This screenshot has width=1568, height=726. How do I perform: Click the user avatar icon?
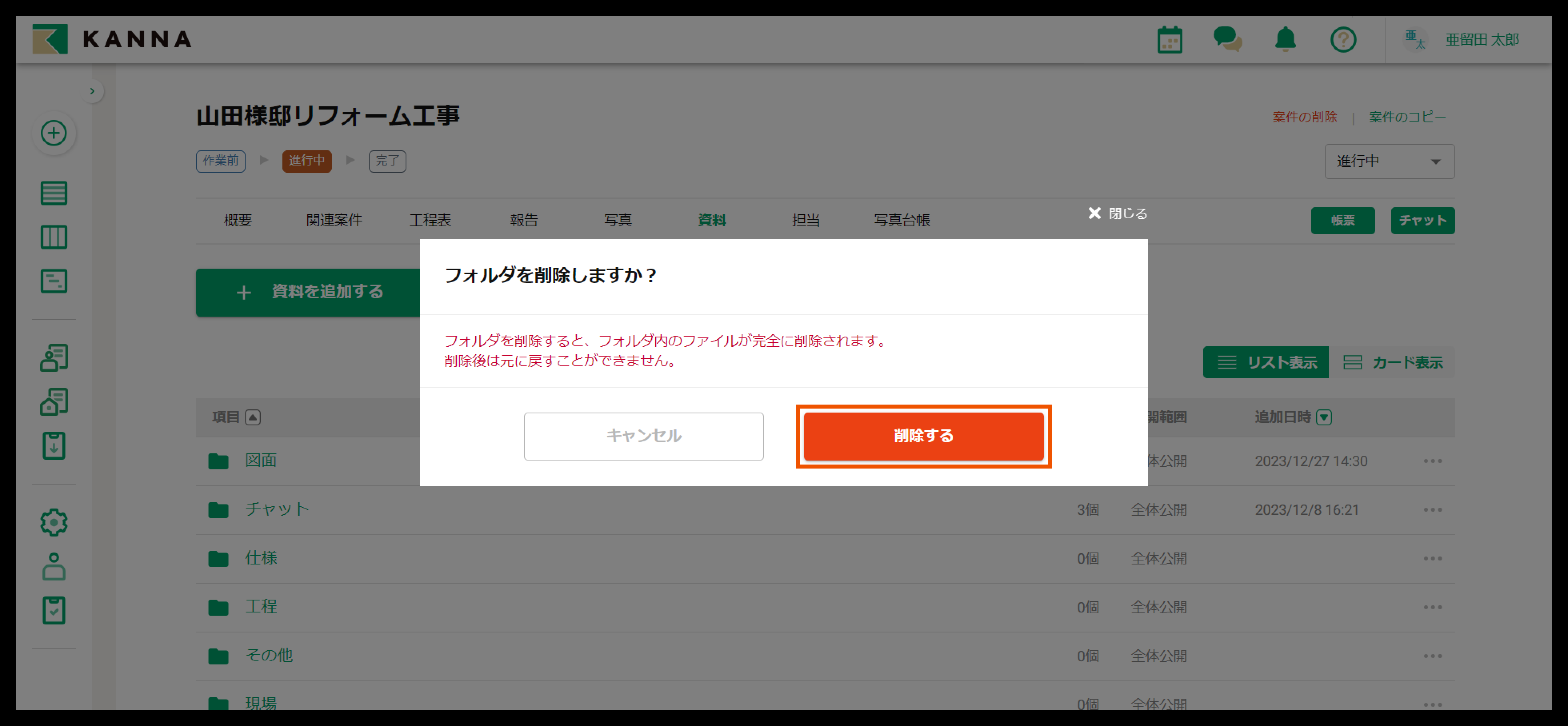click(x=1415, y=40)
